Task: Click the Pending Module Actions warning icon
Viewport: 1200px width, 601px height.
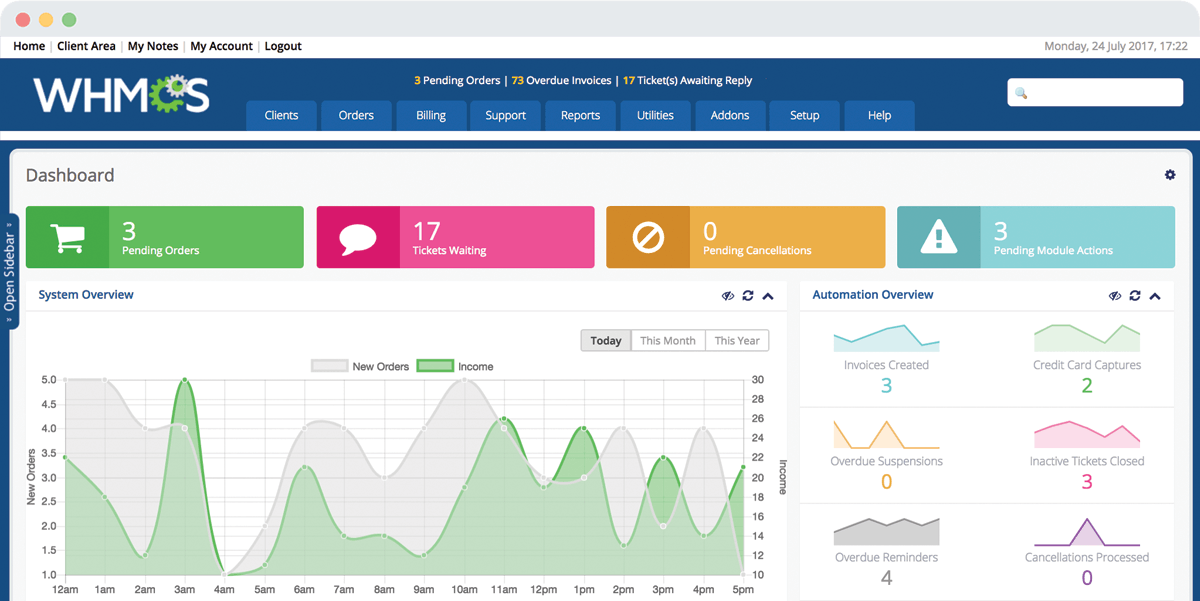Action: pyautogui.click(x=938, y=238)
